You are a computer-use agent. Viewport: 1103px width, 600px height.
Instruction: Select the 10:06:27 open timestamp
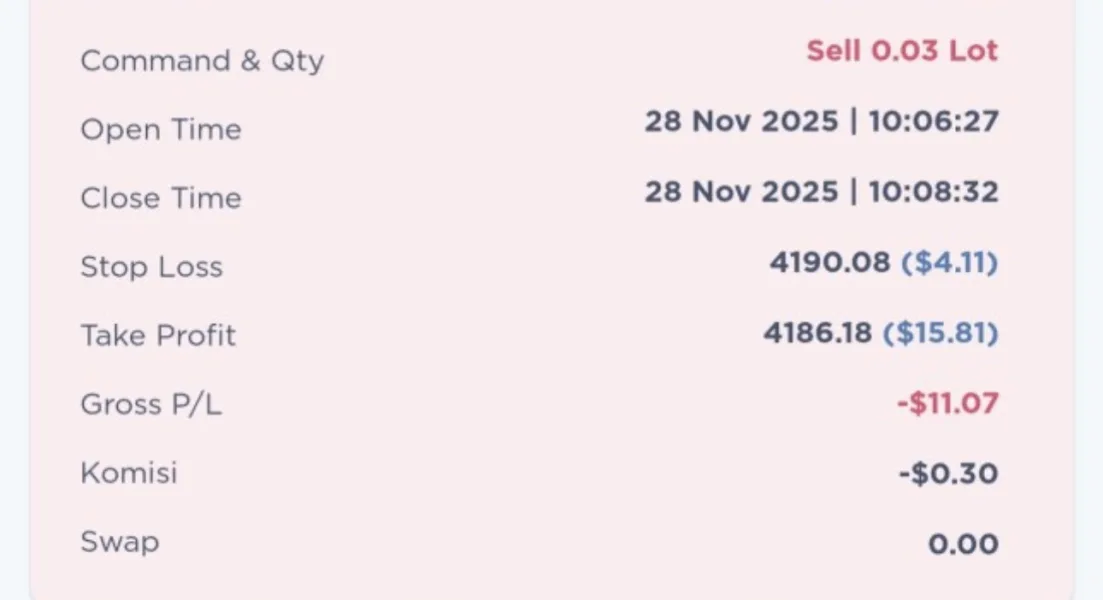pos(934,121)
